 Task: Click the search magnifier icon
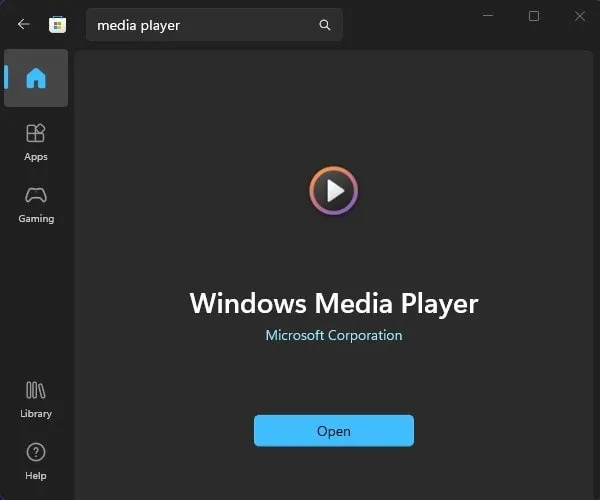pos(324,25)
